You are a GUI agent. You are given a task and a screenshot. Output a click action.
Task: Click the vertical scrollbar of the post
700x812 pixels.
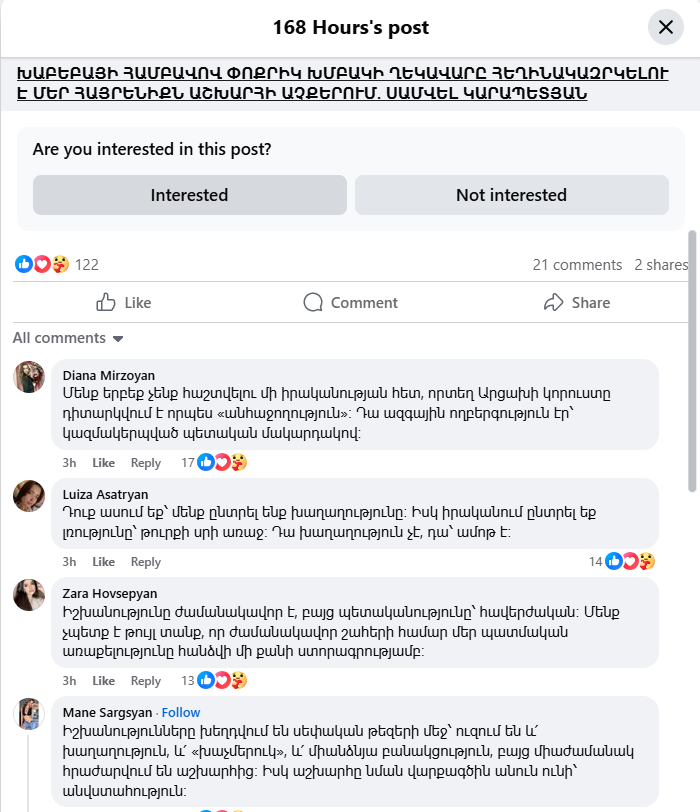pyautogui.click(x=692, y=360)
